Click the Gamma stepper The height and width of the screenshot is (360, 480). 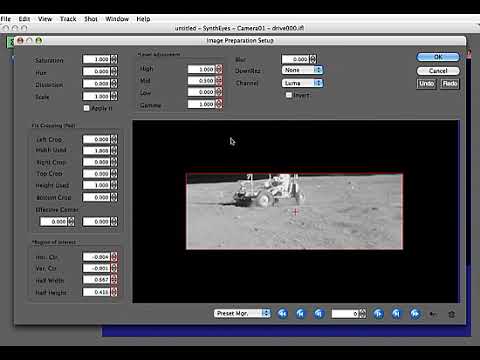(x=219, y=104)
